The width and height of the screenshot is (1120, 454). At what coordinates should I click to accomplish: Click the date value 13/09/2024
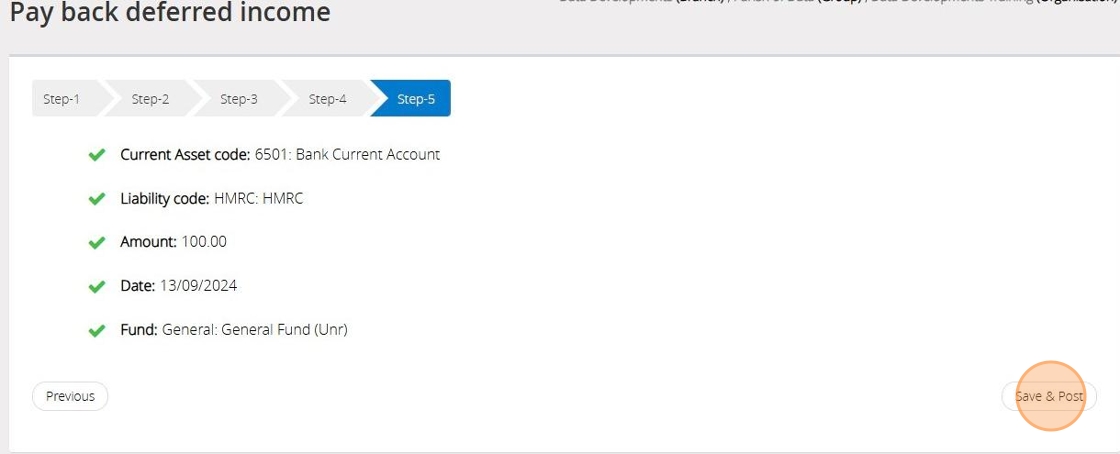198,286
